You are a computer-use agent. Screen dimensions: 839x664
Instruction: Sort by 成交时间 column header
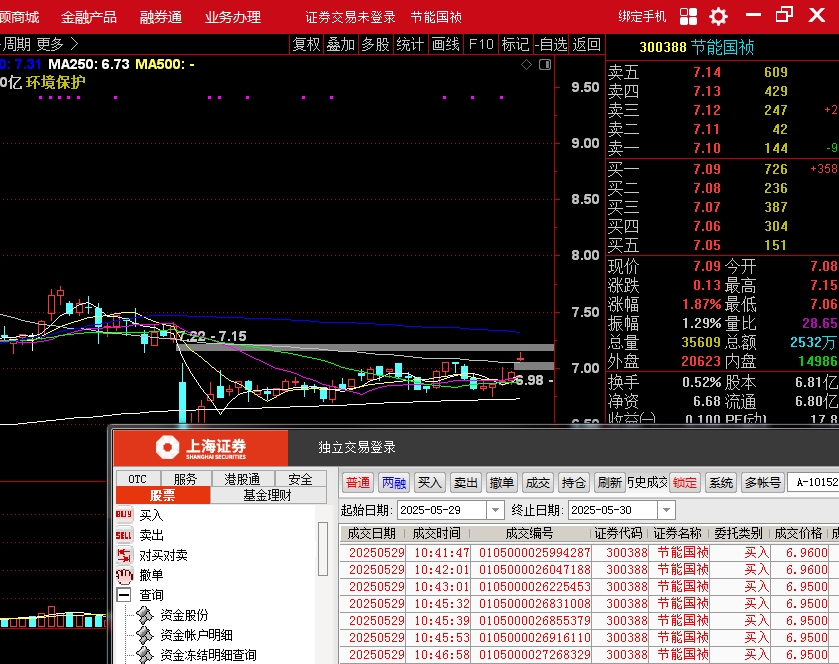coord(436,533)
